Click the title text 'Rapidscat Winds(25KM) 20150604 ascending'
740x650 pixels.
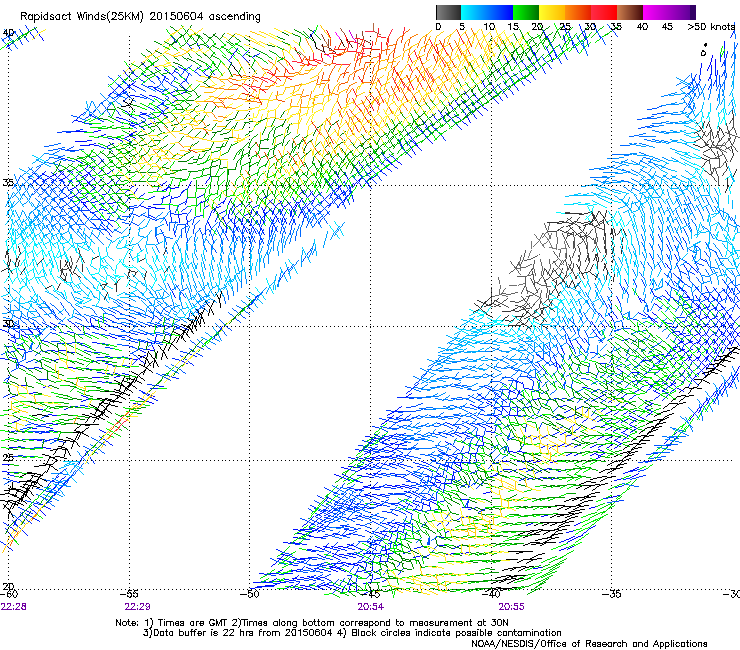(x=140, y=16)
